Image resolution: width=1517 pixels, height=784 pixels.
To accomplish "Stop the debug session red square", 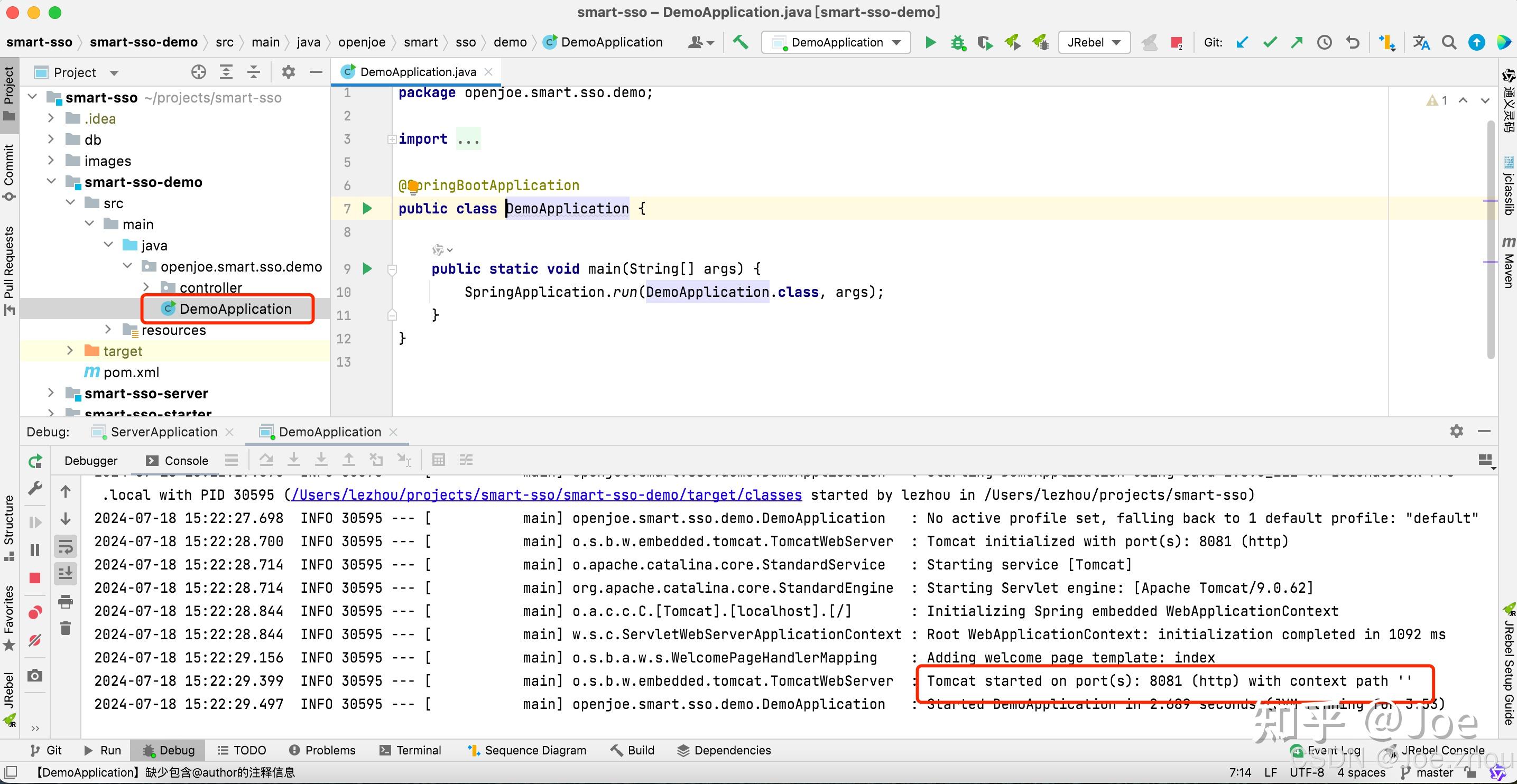I will point(35,578).
